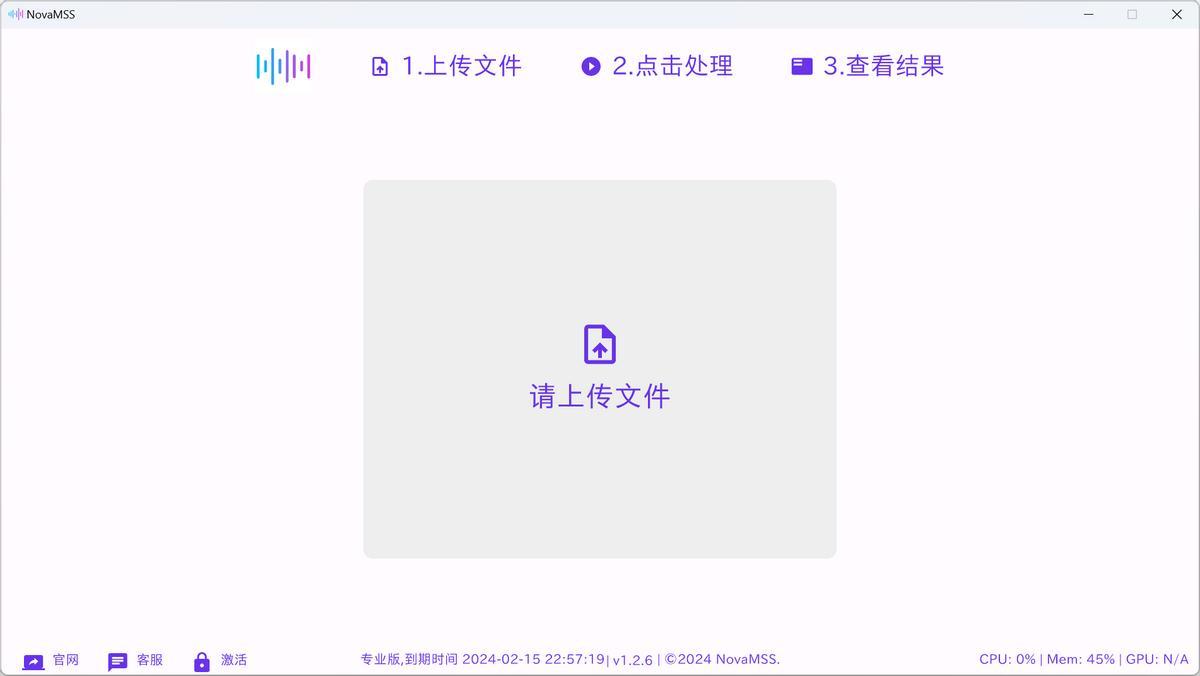
Task: Click the v1.2.6 version text
Action: point(632,660)
